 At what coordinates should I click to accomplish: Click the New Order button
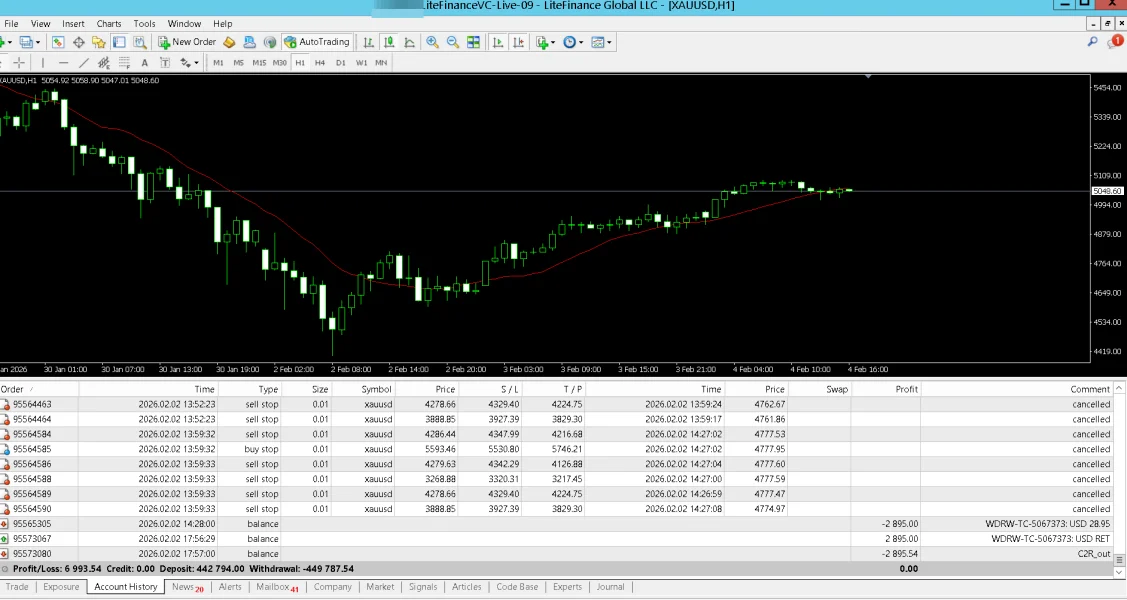(187, 42)
